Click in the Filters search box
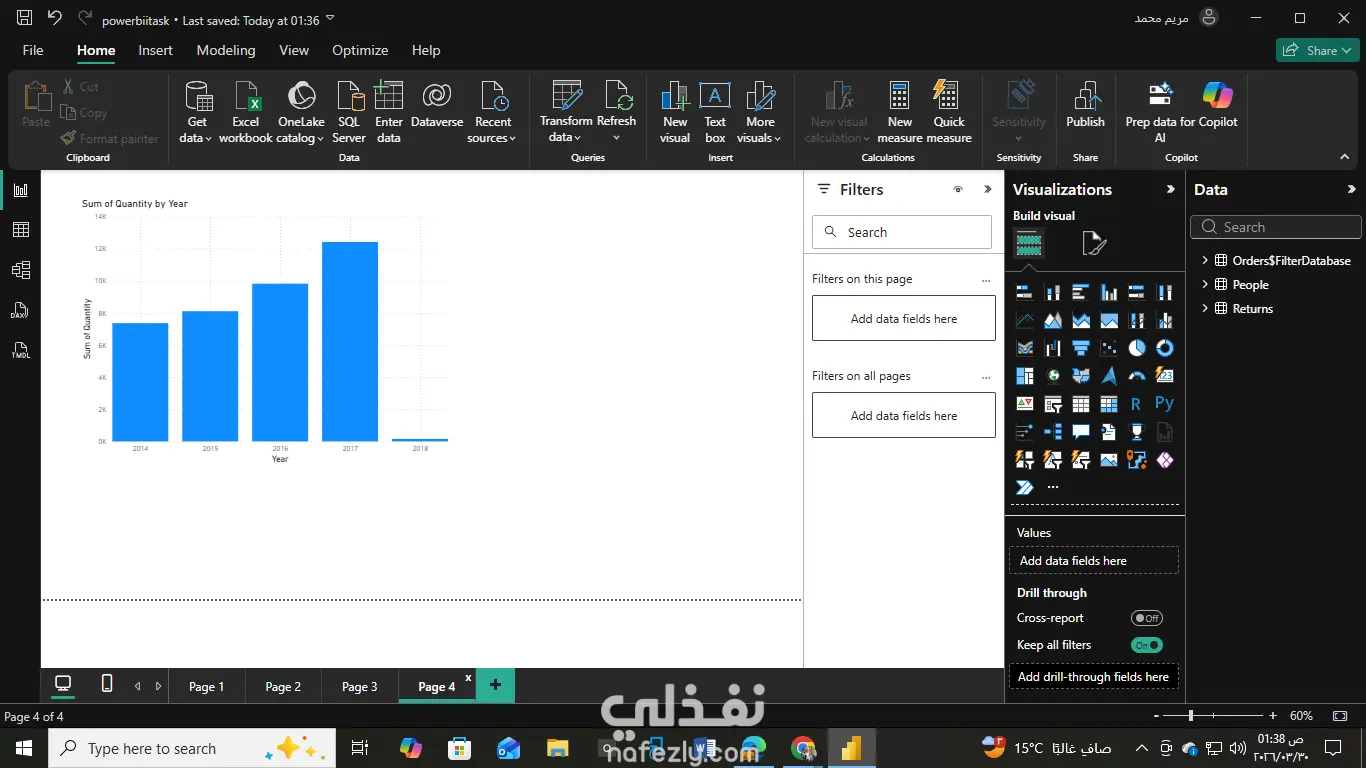The width and height of the screenshot is (1366, 768). click(902, 232)
